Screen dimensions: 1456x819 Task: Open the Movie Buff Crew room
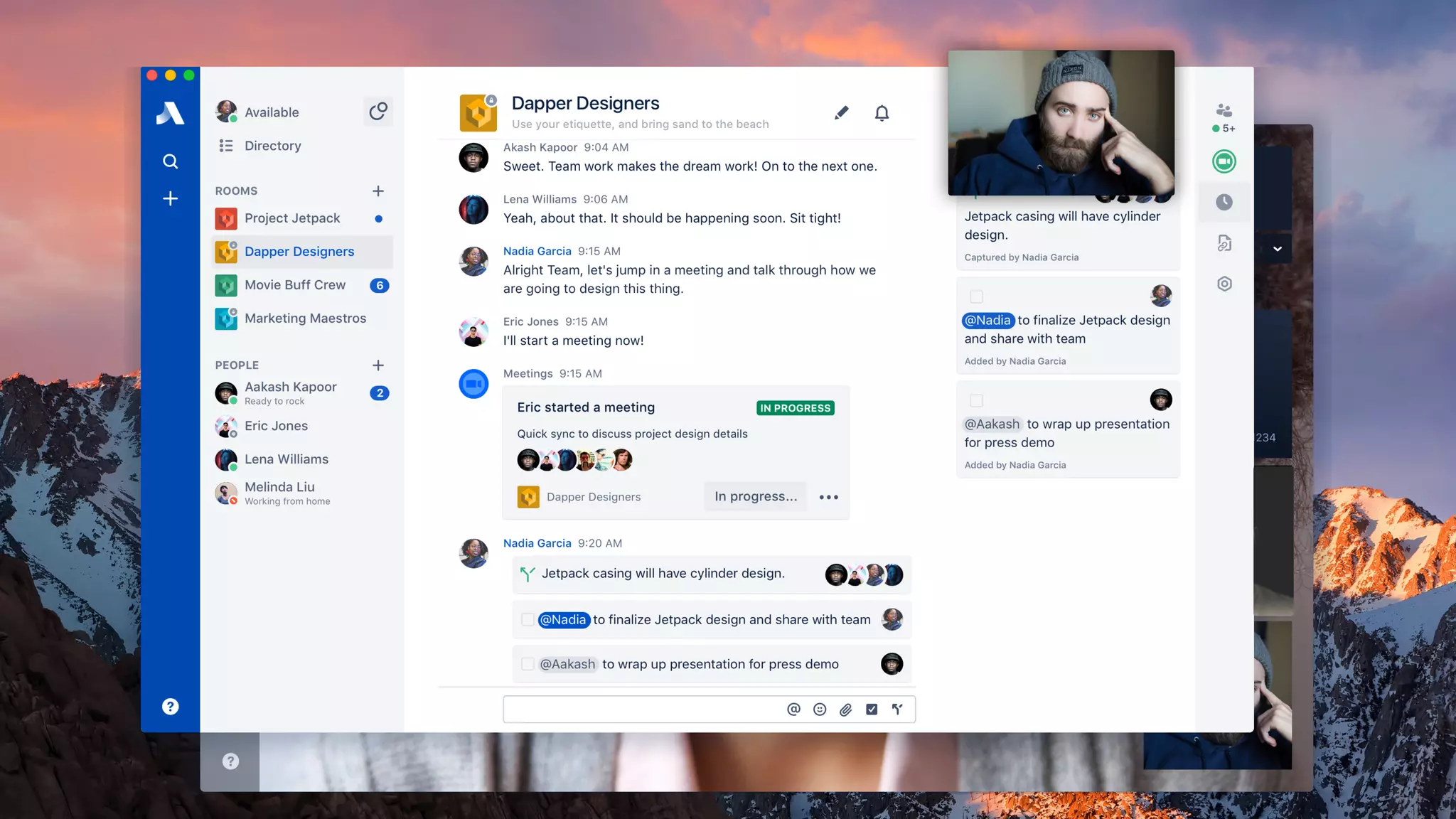(302, 285)
